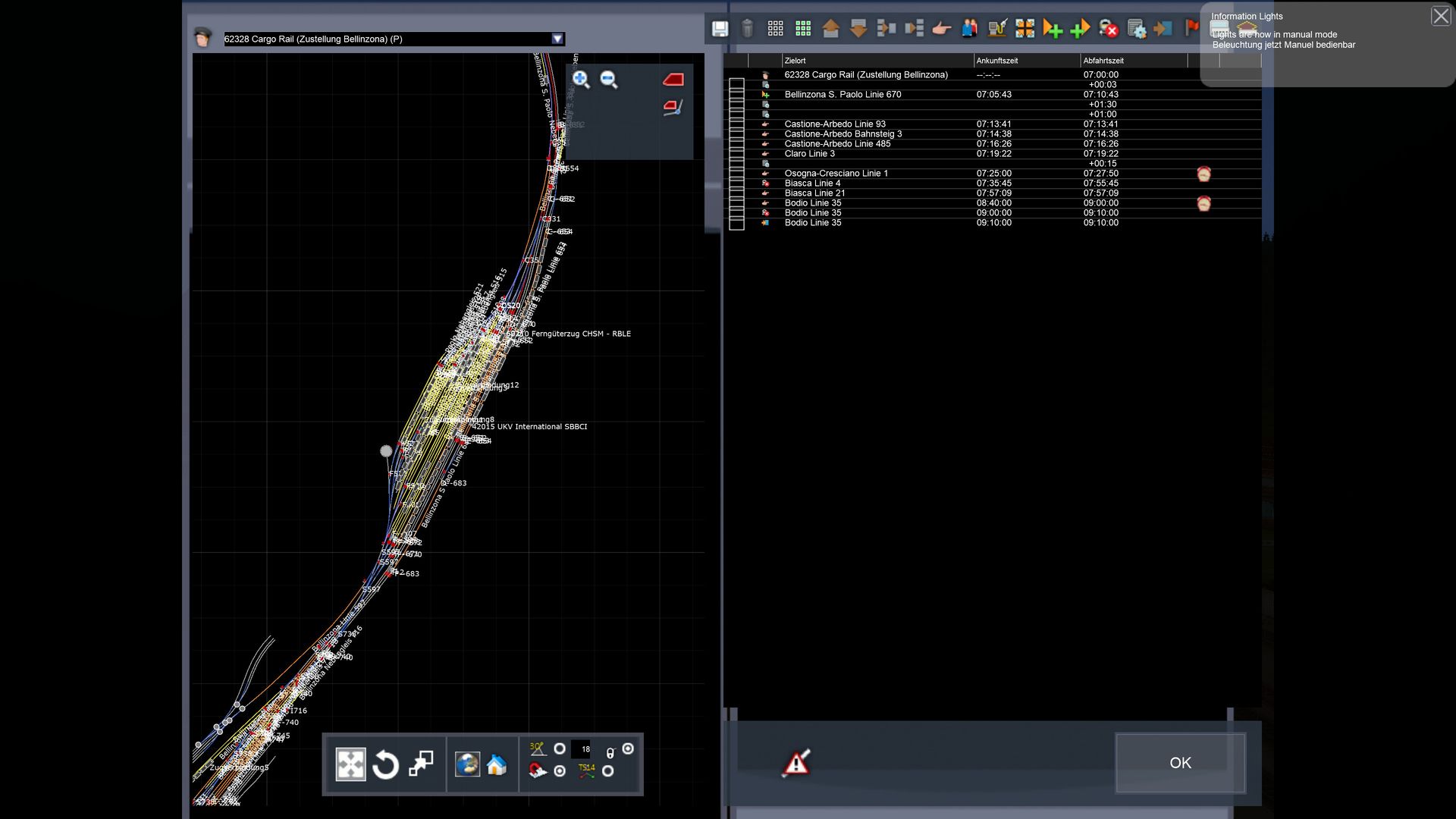Image resolution: width=1456 pixels, height=819 pixels.
Task: Click the fuel pump refuel icon
Action: [996, 29]
